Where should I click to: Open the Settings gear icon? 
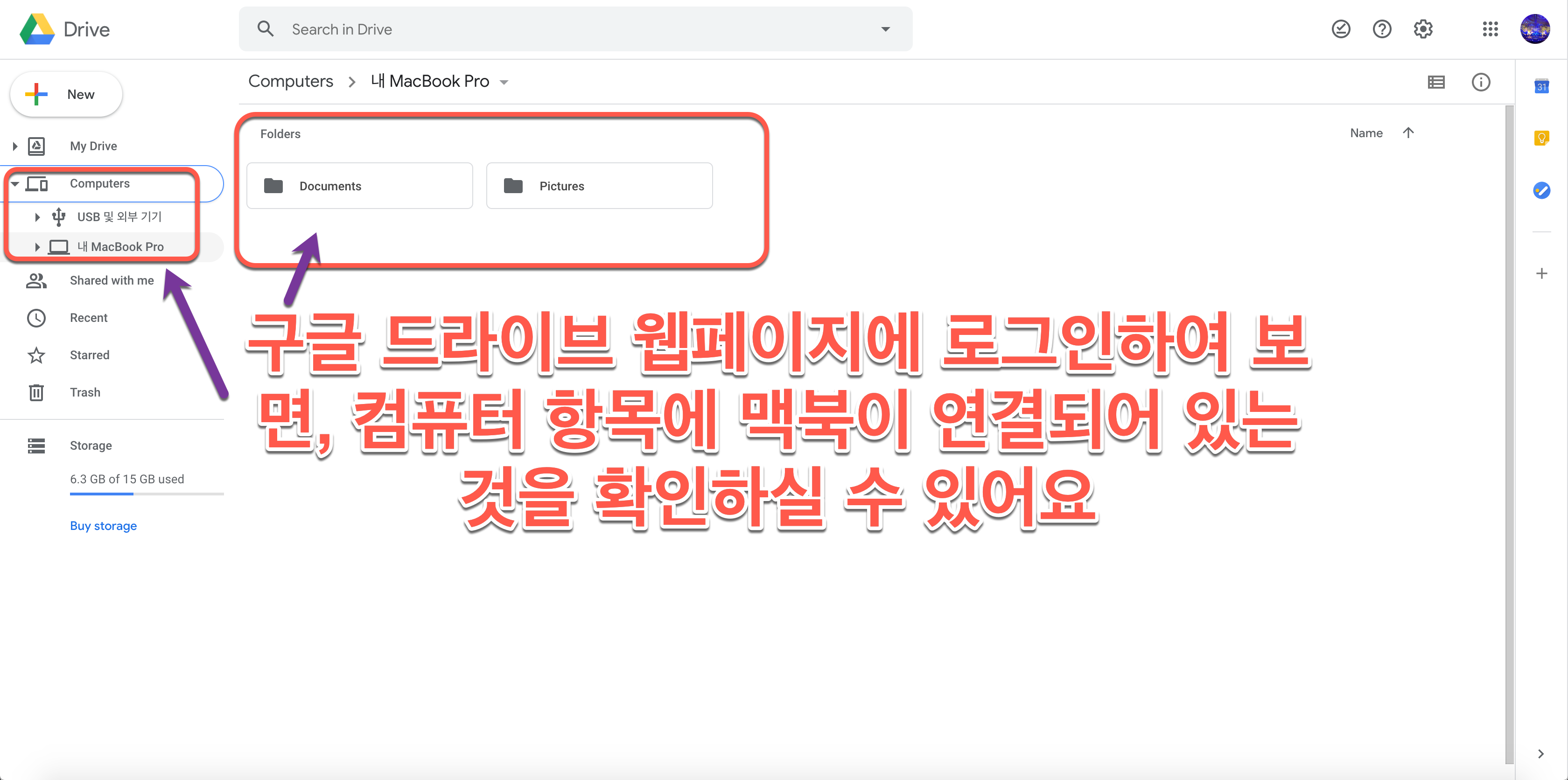pyautogui.click(x=1422, y=29)
